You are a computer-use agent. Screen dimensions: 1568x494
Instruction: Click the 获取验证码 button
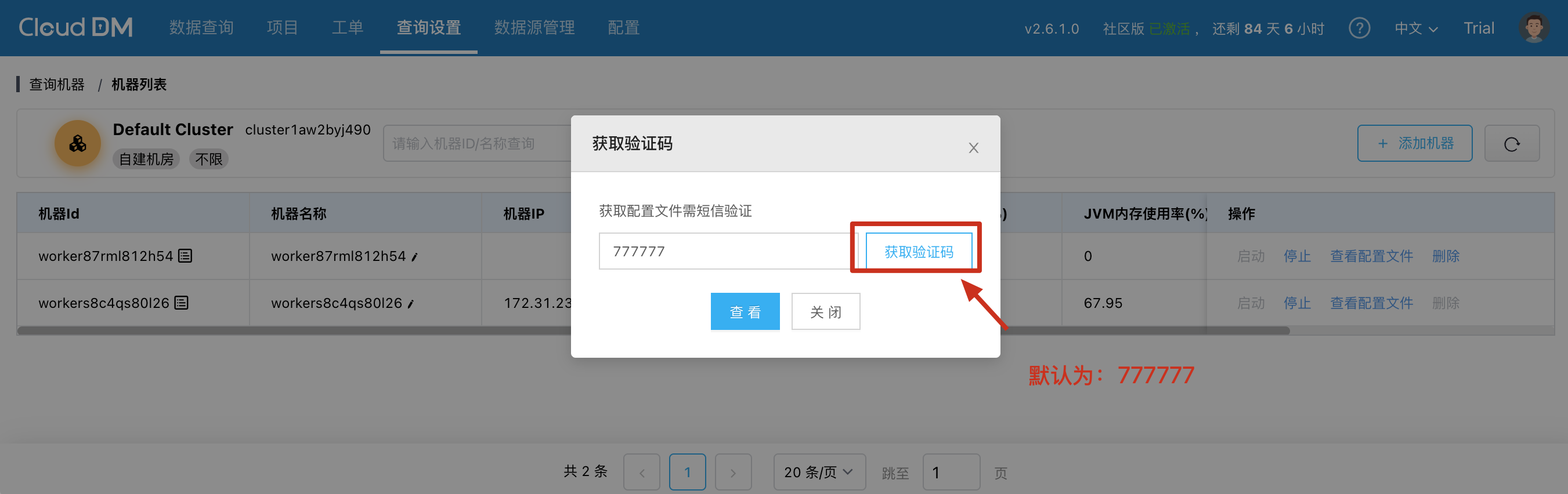click(x=919, y=251)
